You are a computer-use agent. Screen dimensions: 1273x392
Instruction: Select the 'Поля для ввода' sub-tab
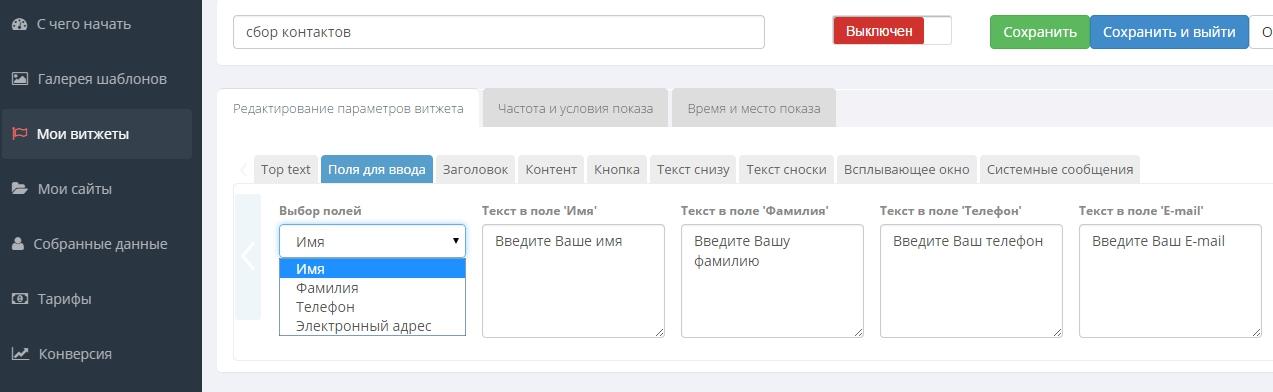[x=377, y=169]
